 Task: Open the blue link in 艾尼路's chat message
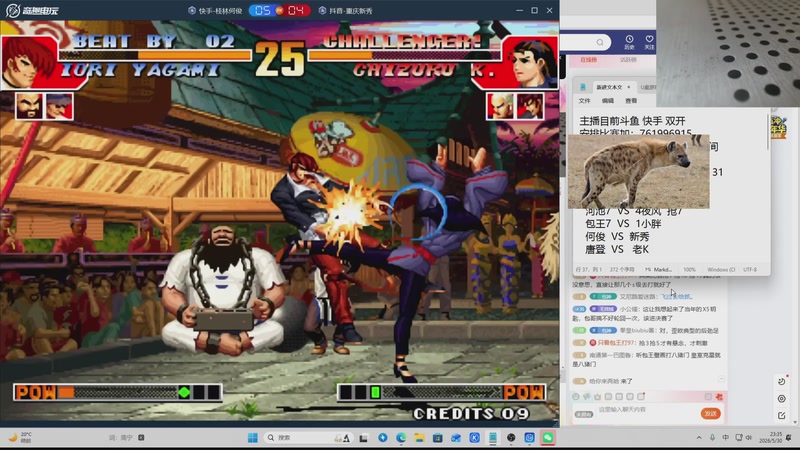tap(677, 296)
